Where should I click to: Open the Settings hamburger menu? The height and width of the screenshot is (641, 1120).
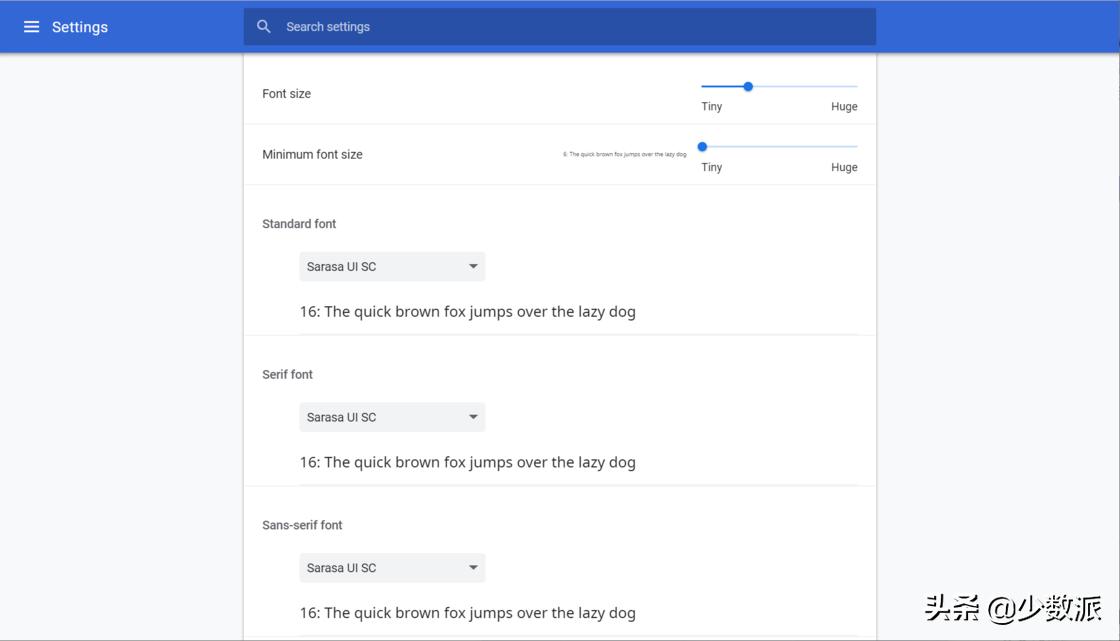[31, 27]
